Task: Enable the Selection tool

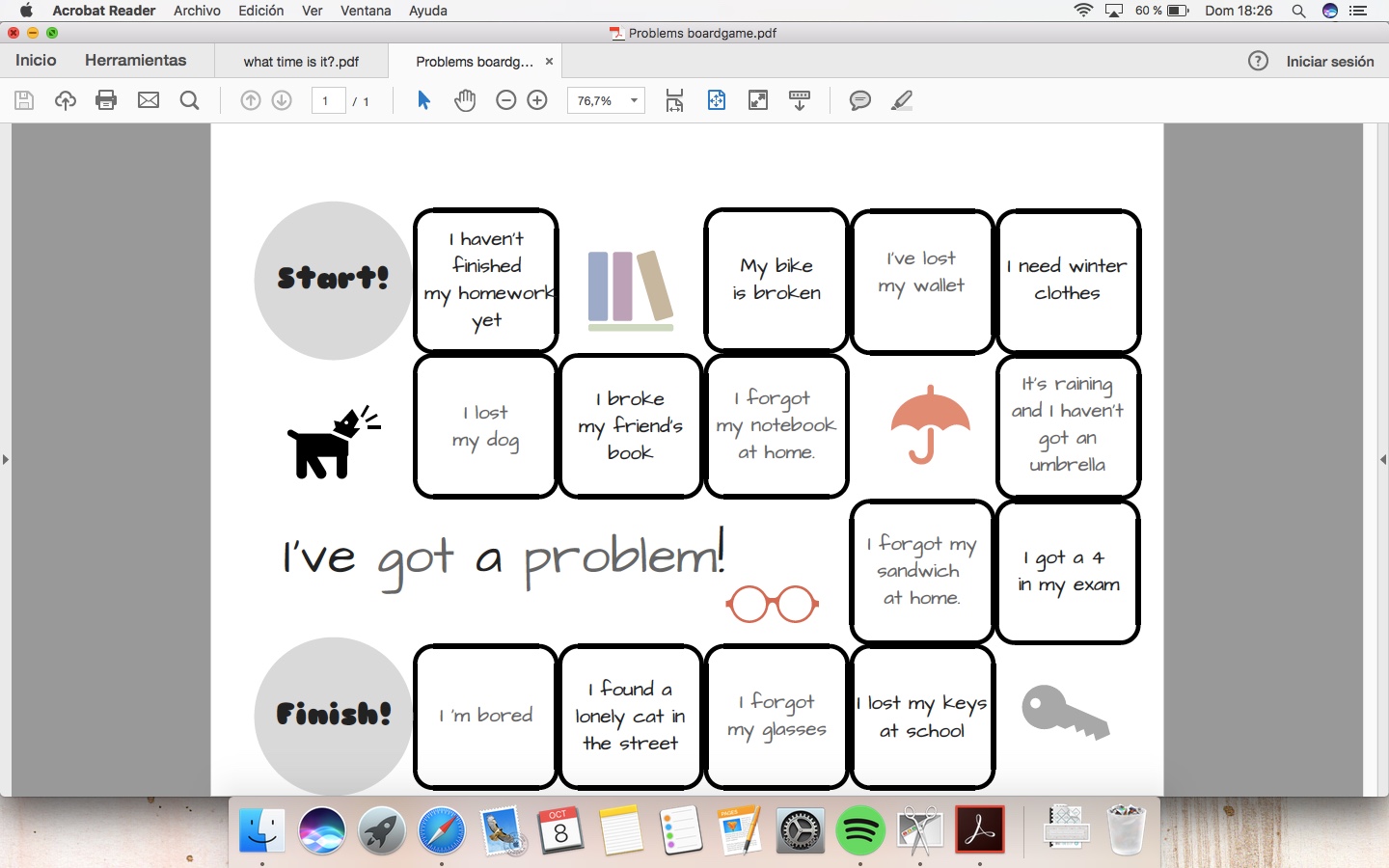Action: 422,100
